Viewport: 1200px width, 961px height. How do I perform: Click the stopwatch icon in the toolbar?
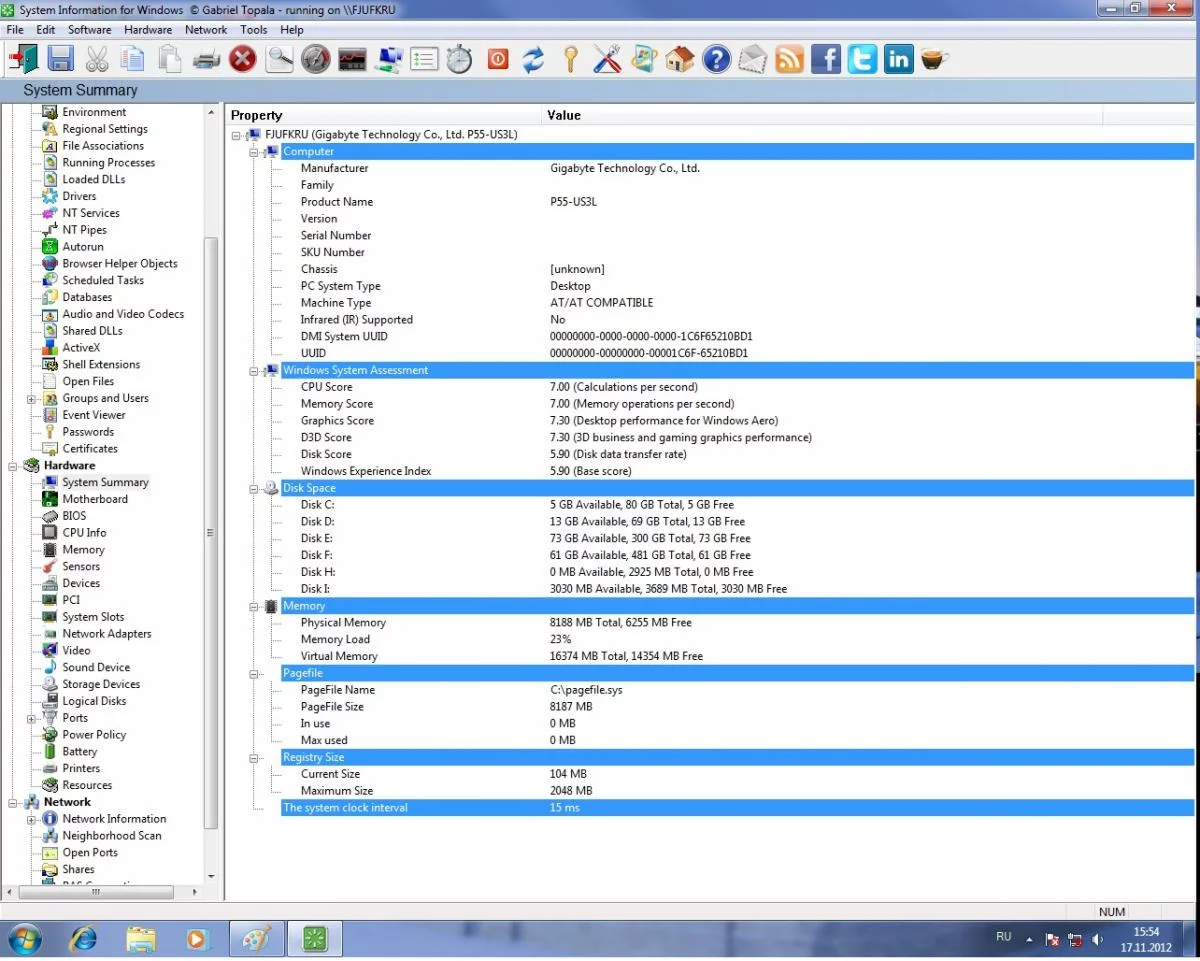click(459, 60)
